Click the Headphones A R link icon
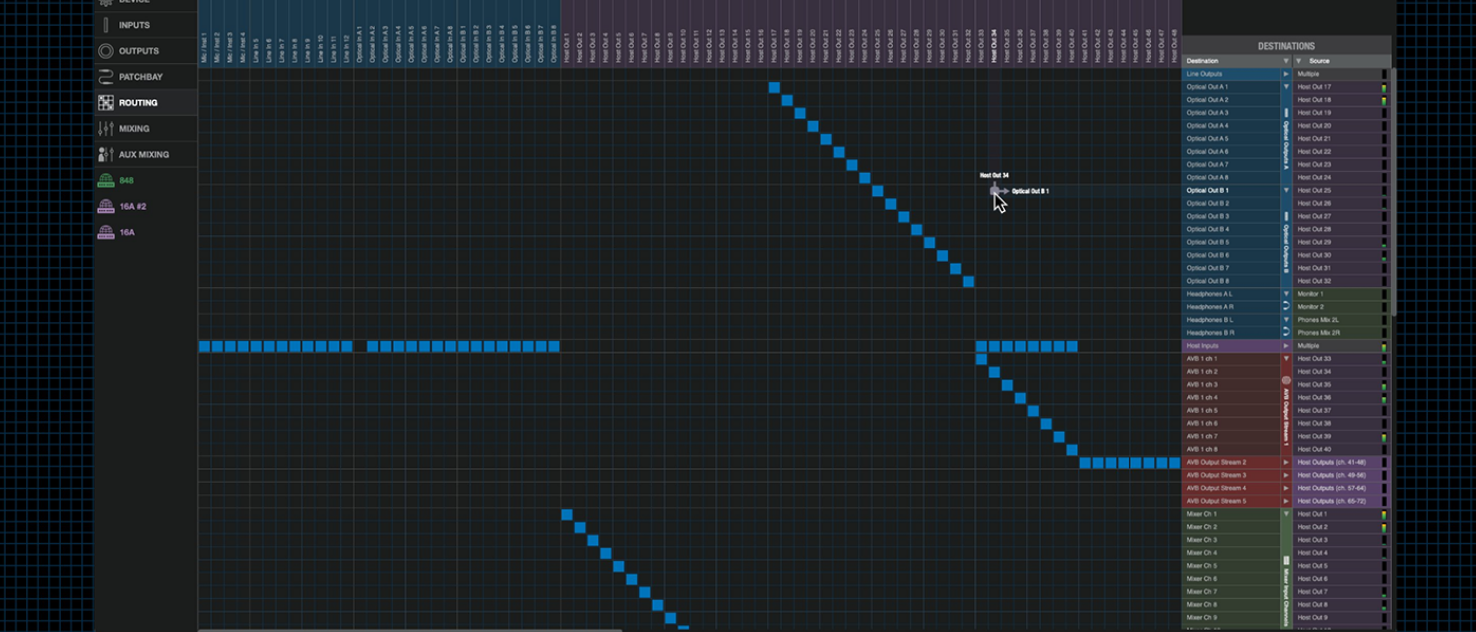The height and width of the screenshot is (632, 1476). [1286, 307]
